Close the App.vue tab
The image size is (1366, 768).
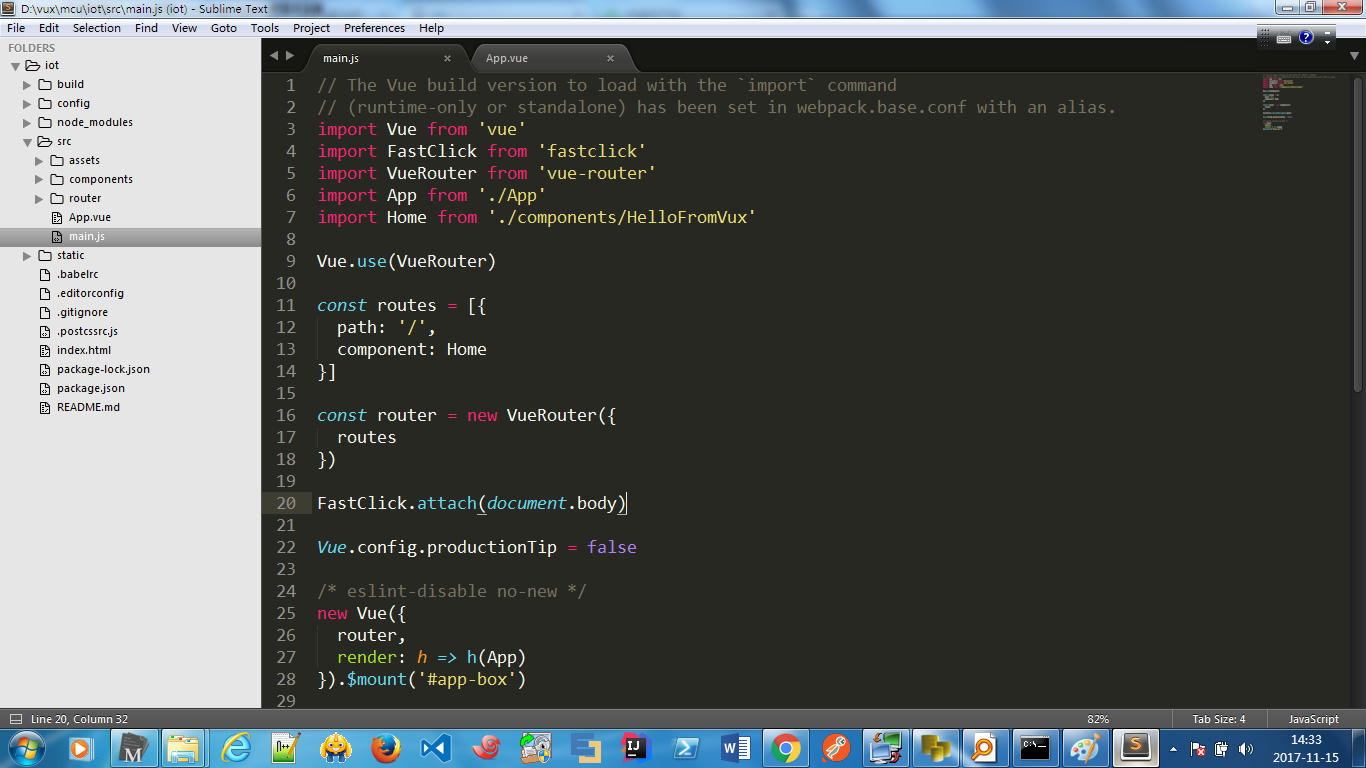[610, 58]
